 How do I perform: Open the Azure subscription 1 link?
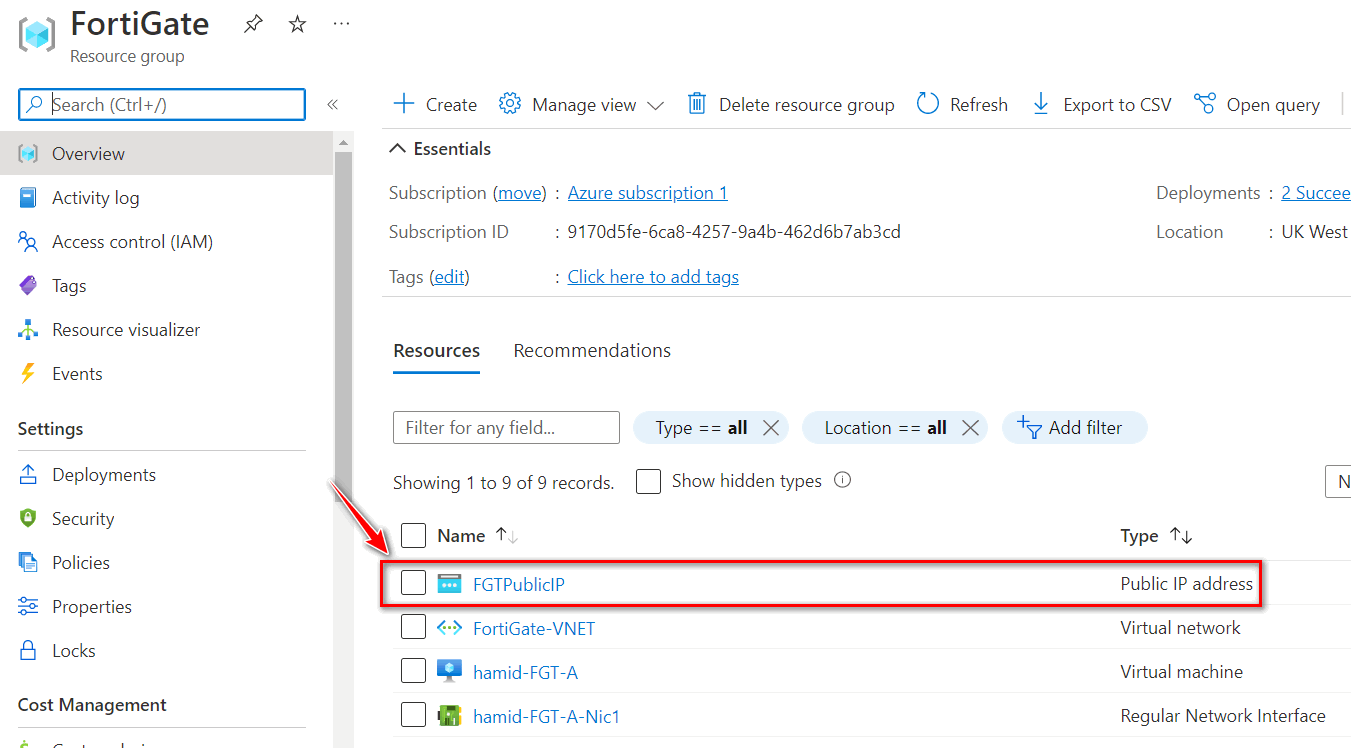pos(648,193)
